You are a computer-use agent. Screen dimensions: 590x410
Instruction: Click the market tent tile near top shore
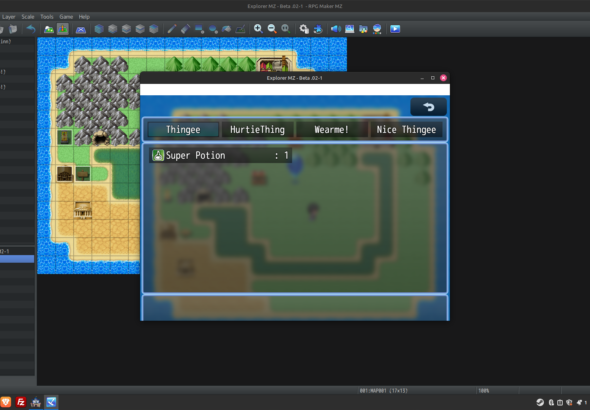click(x=274, y=64)
